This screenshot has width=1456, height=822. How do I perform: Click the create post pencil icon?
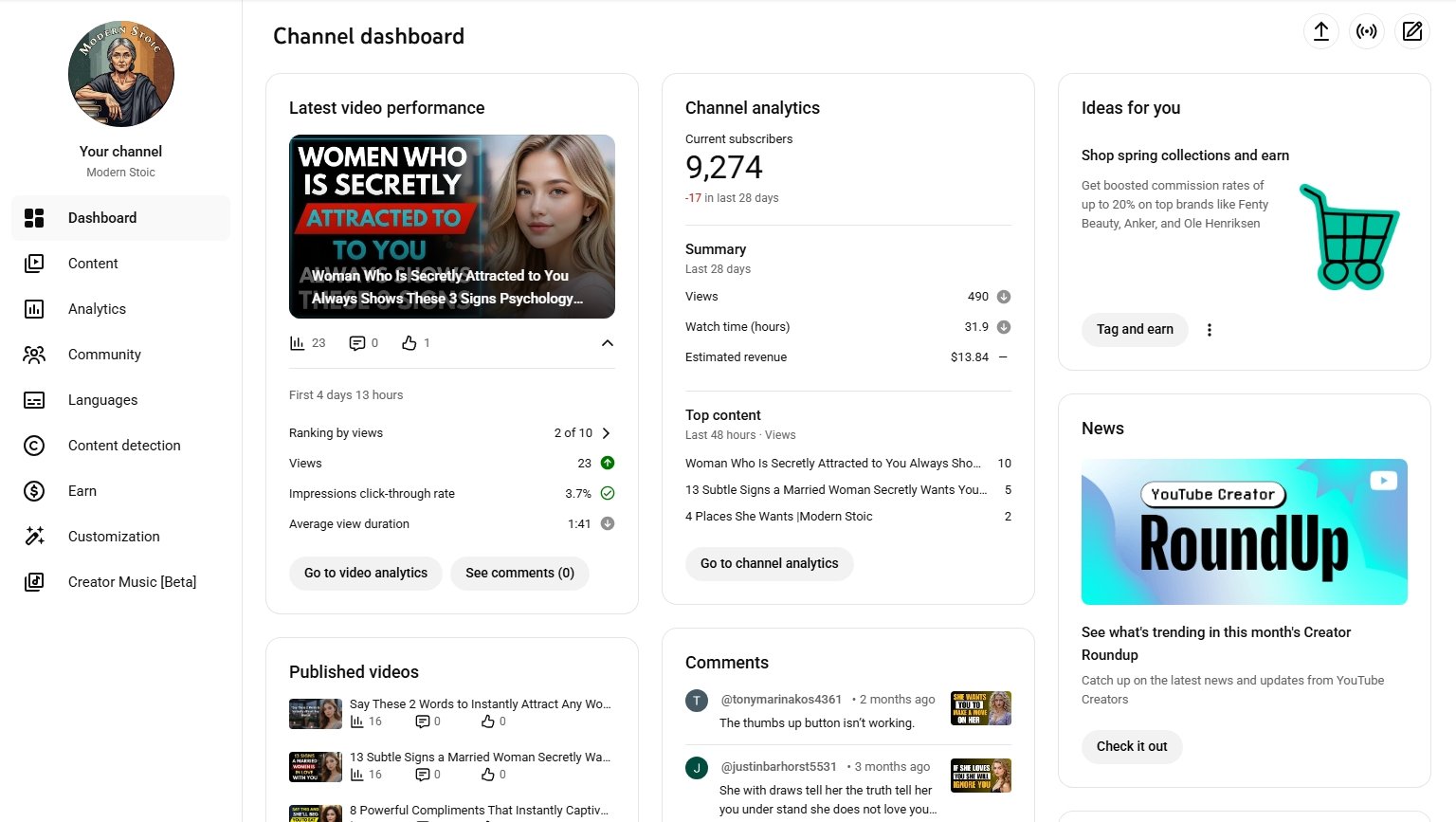[1411, 31]
